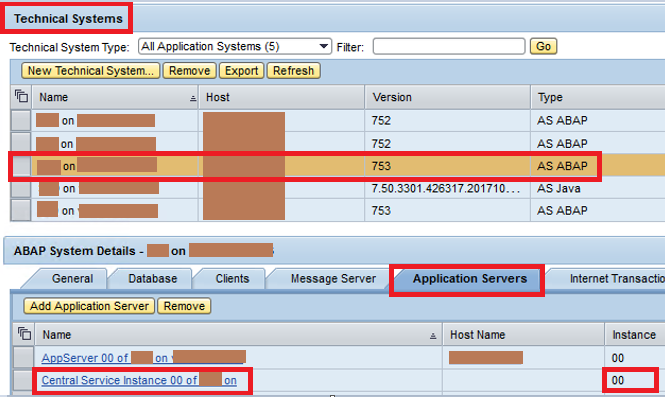Click the Add Application Server button
The image size is (665, 397).
tap(89, 306)
